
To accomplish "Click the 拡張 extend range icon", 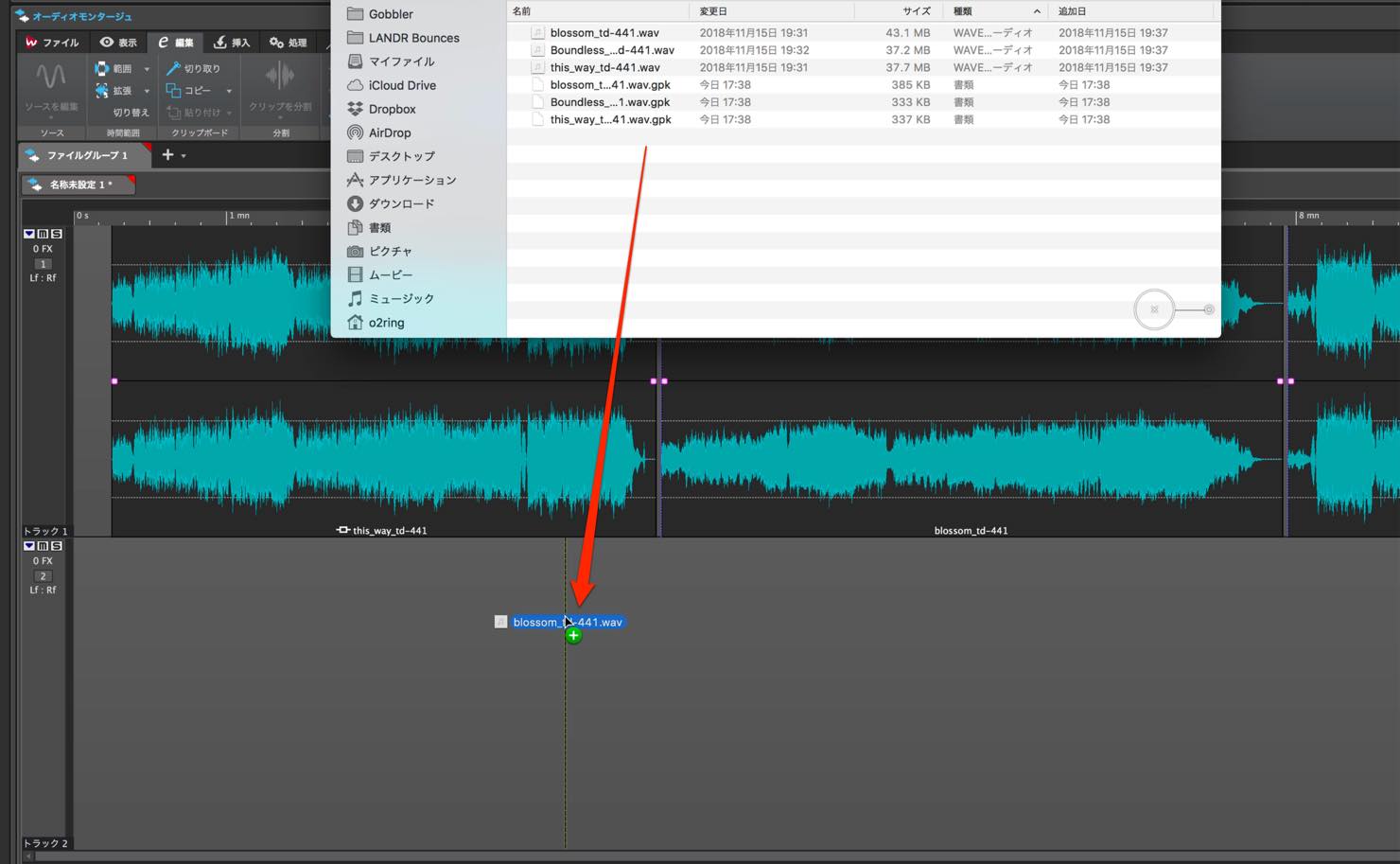I will [101, 90].
